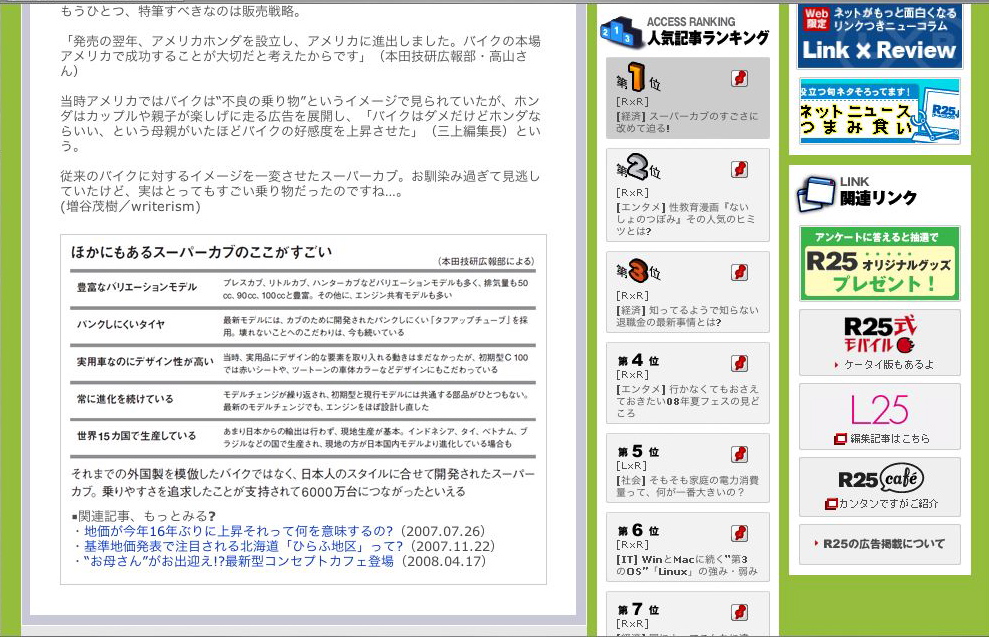This screenshot has width=989, height=637.
Task: Open rank 4 article 08年夏フェスの見どころ
Action: 688,401
